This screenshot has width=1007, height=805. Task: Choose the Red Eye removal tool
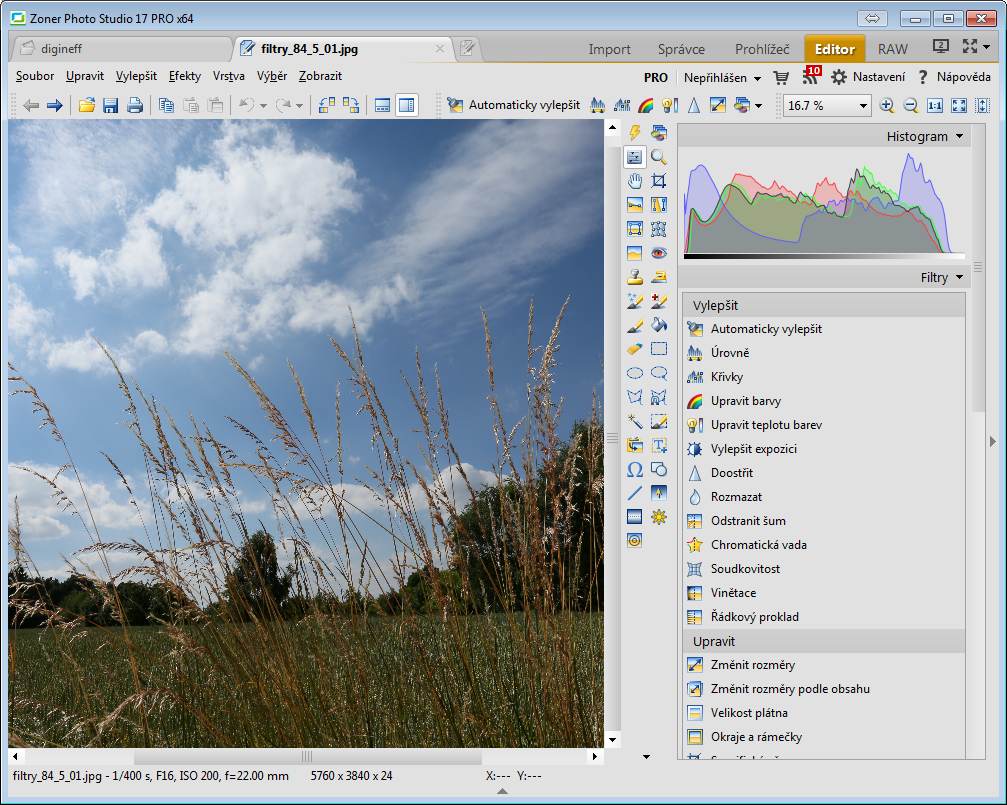point(659,253)
